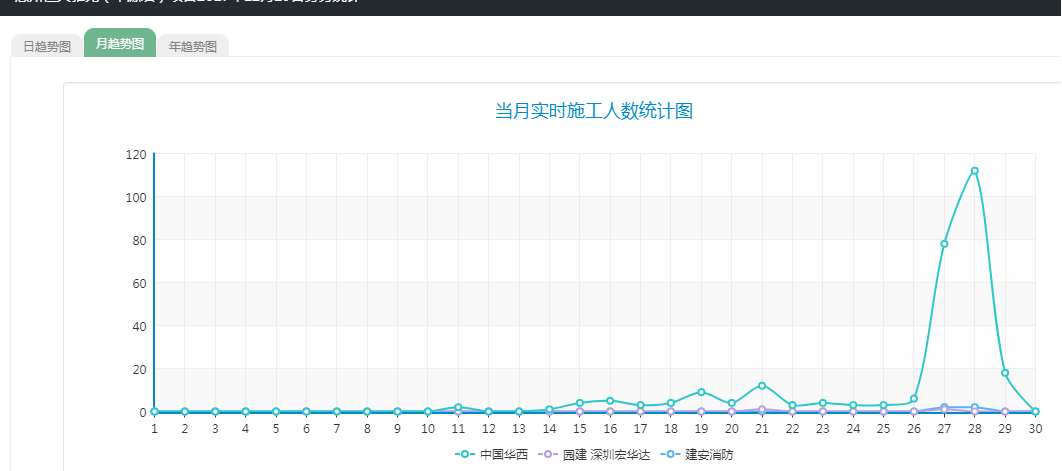The width and height of the screenshot is (1062, 471).
Task: Select the 月趋势图 tab
Action: tap(120, 44)
